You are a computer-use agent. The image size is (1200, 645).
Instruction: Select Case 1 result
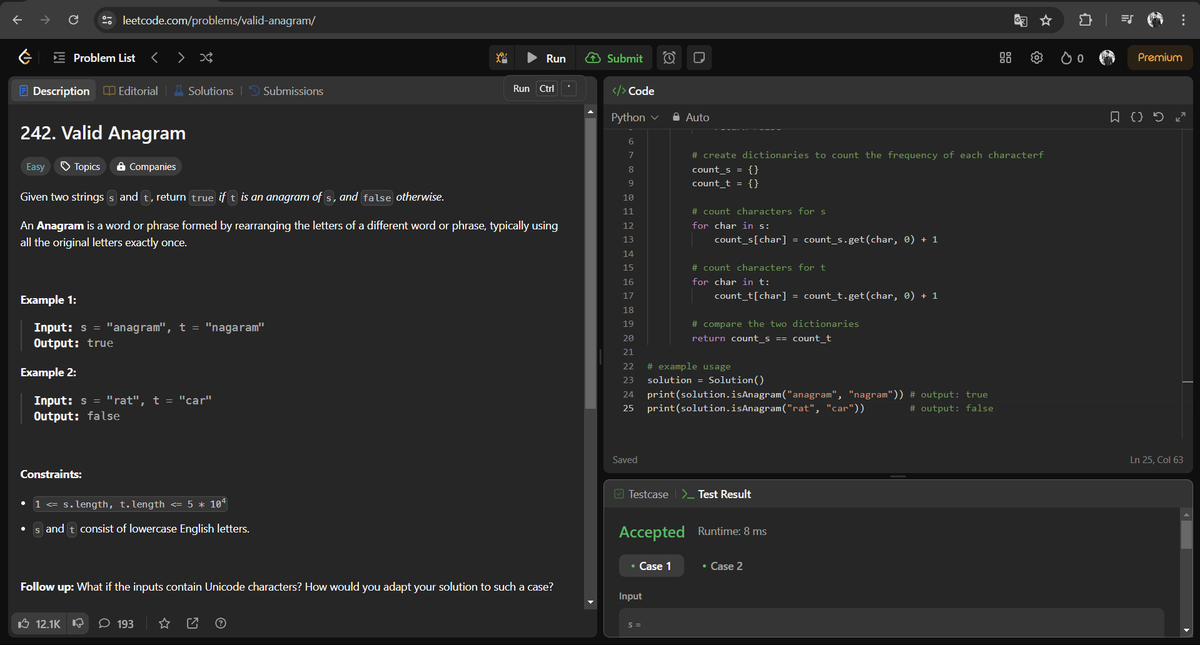(x=652, y=566)
